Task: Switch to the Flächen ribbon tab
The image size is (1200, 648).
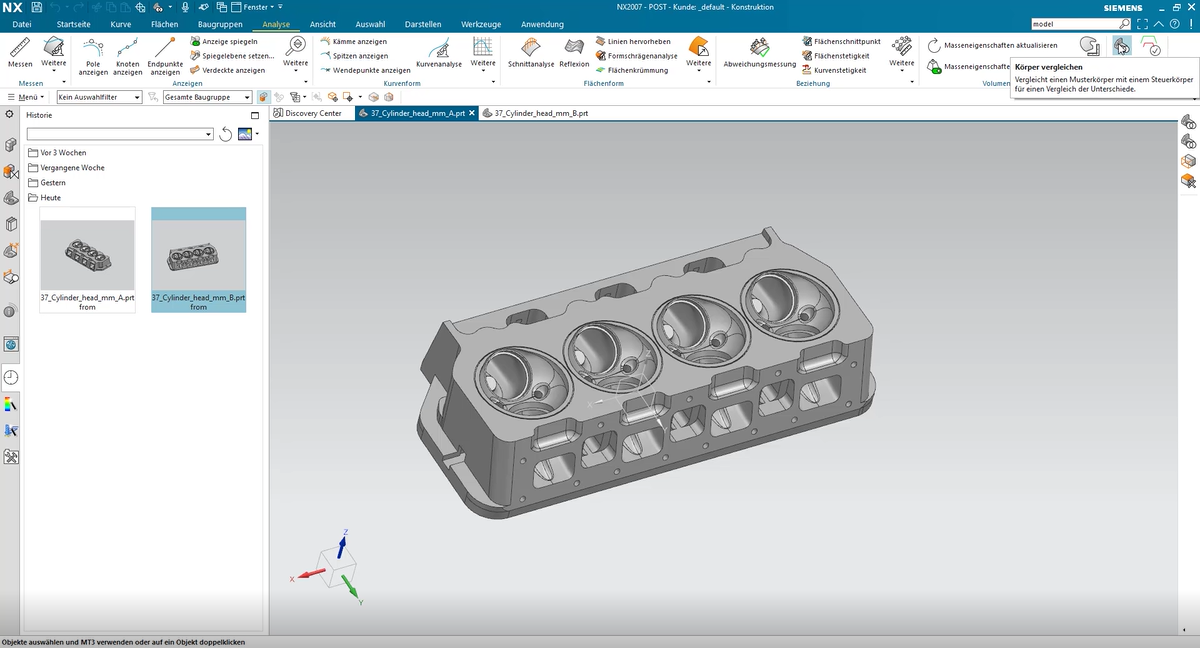Action: (x=164, y=24)
